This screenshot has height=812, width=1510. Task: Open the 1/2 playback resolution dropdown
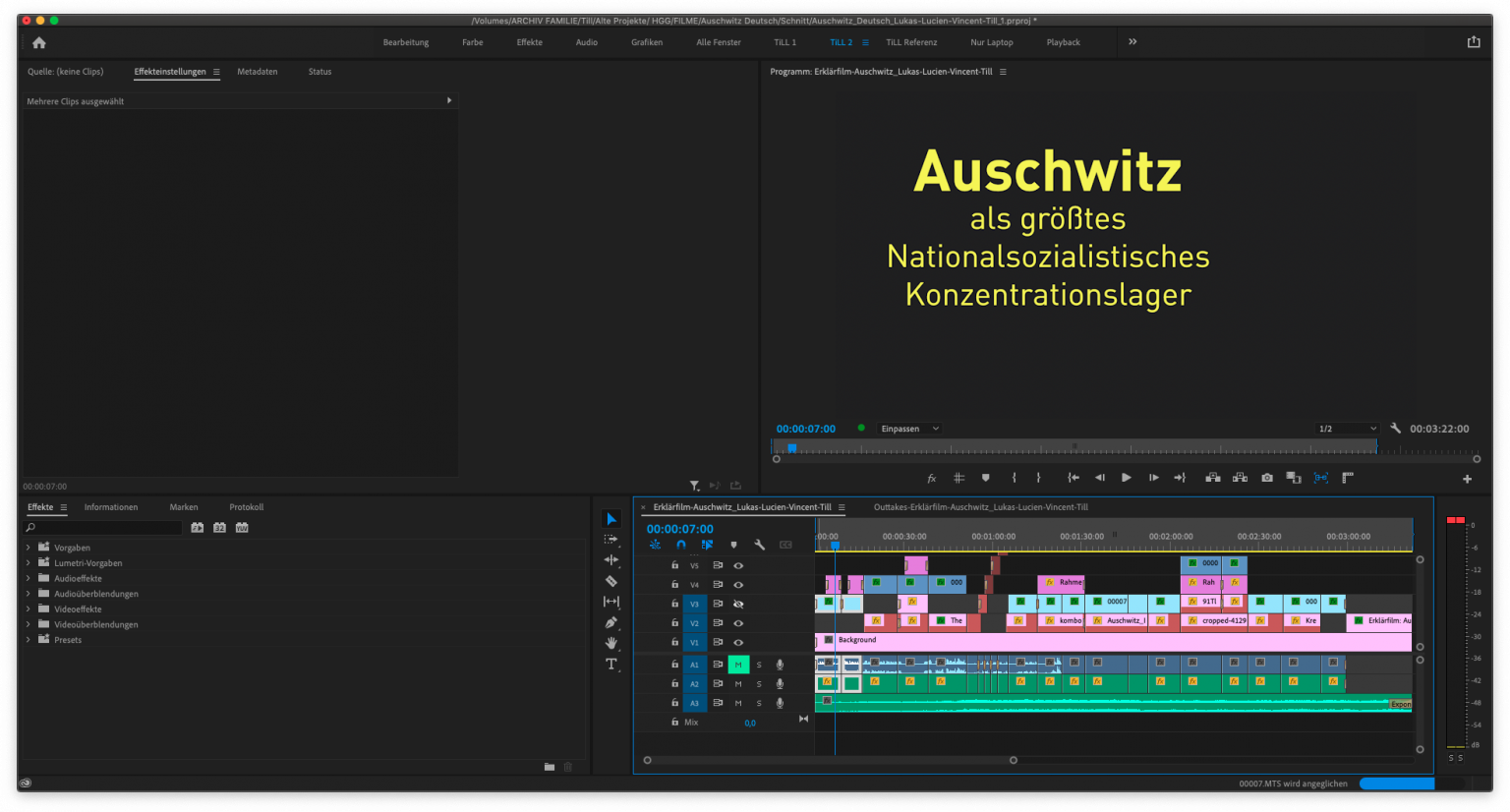coord(1348,429)
